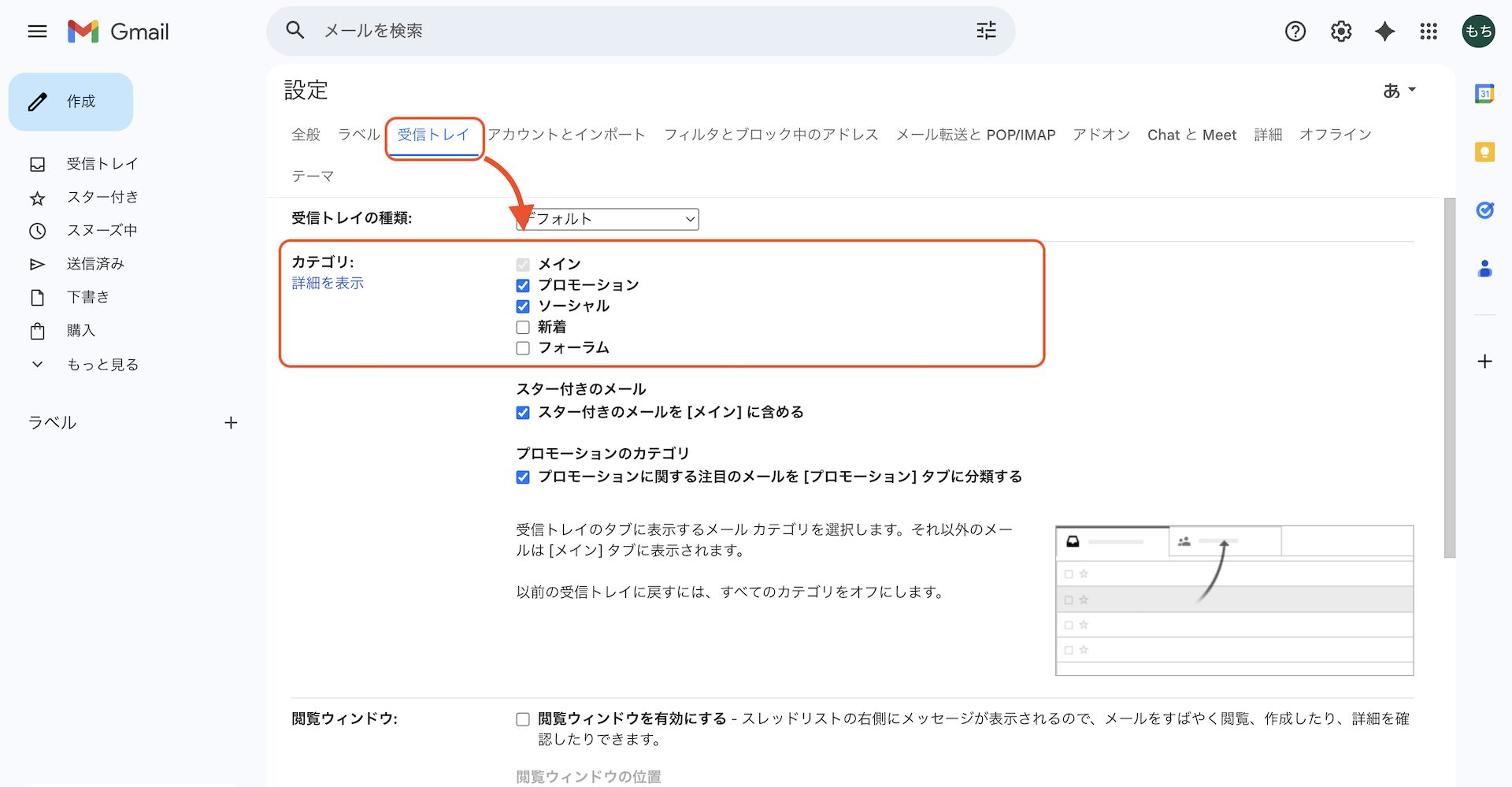Screen dimensions: 1512x787
Task: Open Google Keep in side panel
Action: (x=1484, y=152)
